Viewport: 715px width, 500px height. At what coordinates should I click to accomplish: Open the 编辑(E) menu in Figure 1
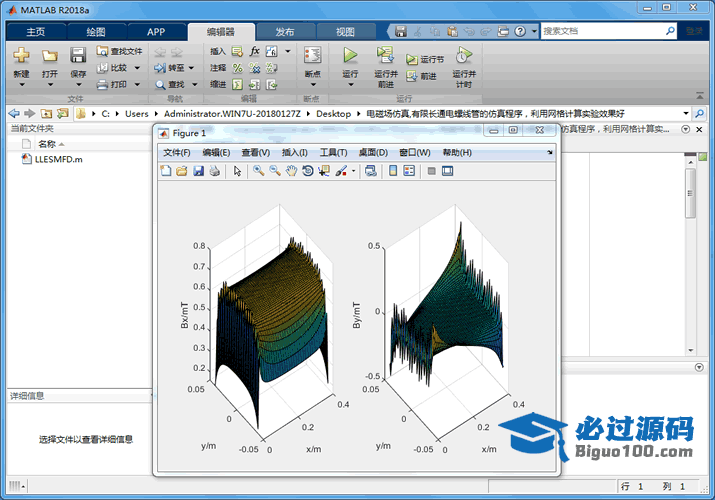tap(216, 152)
